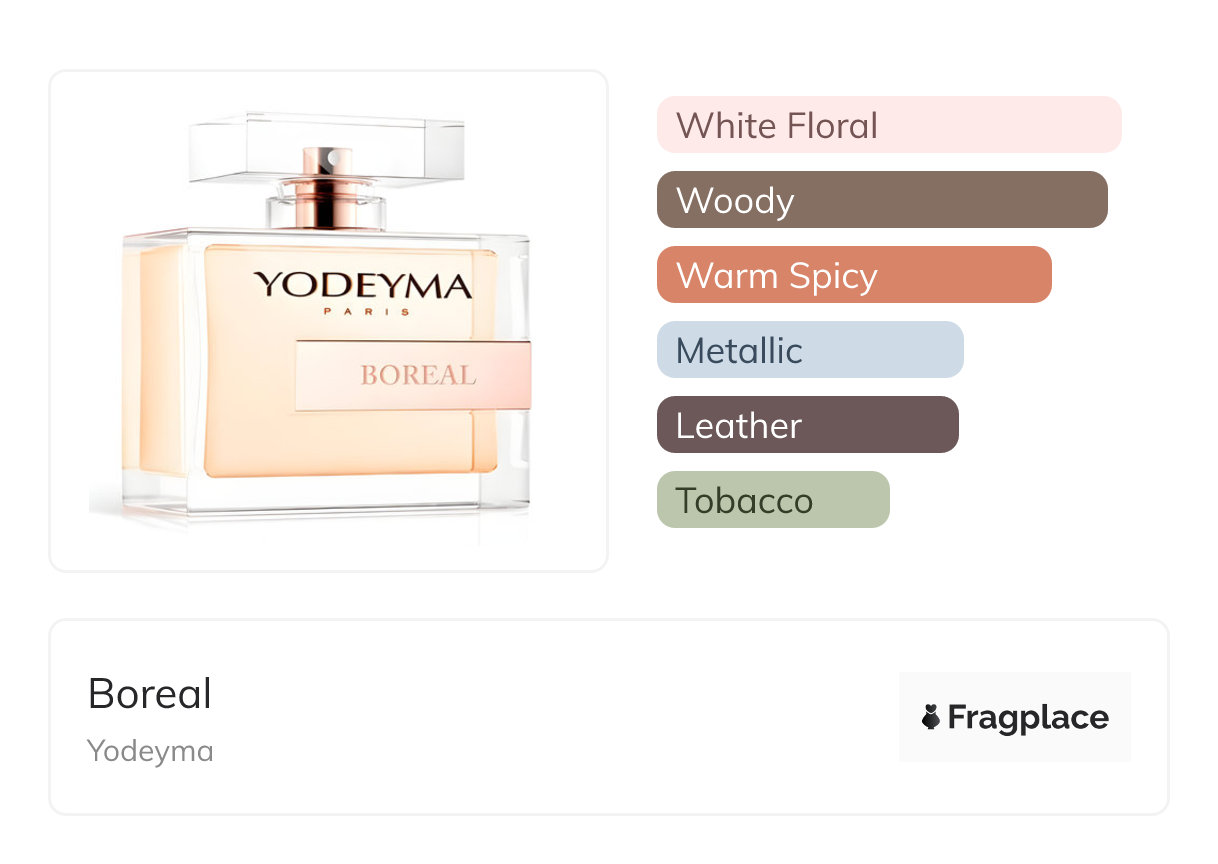Select the White Floral accord bar
The width and height of the screenshot is (1218, 864).
pos(888,125)
